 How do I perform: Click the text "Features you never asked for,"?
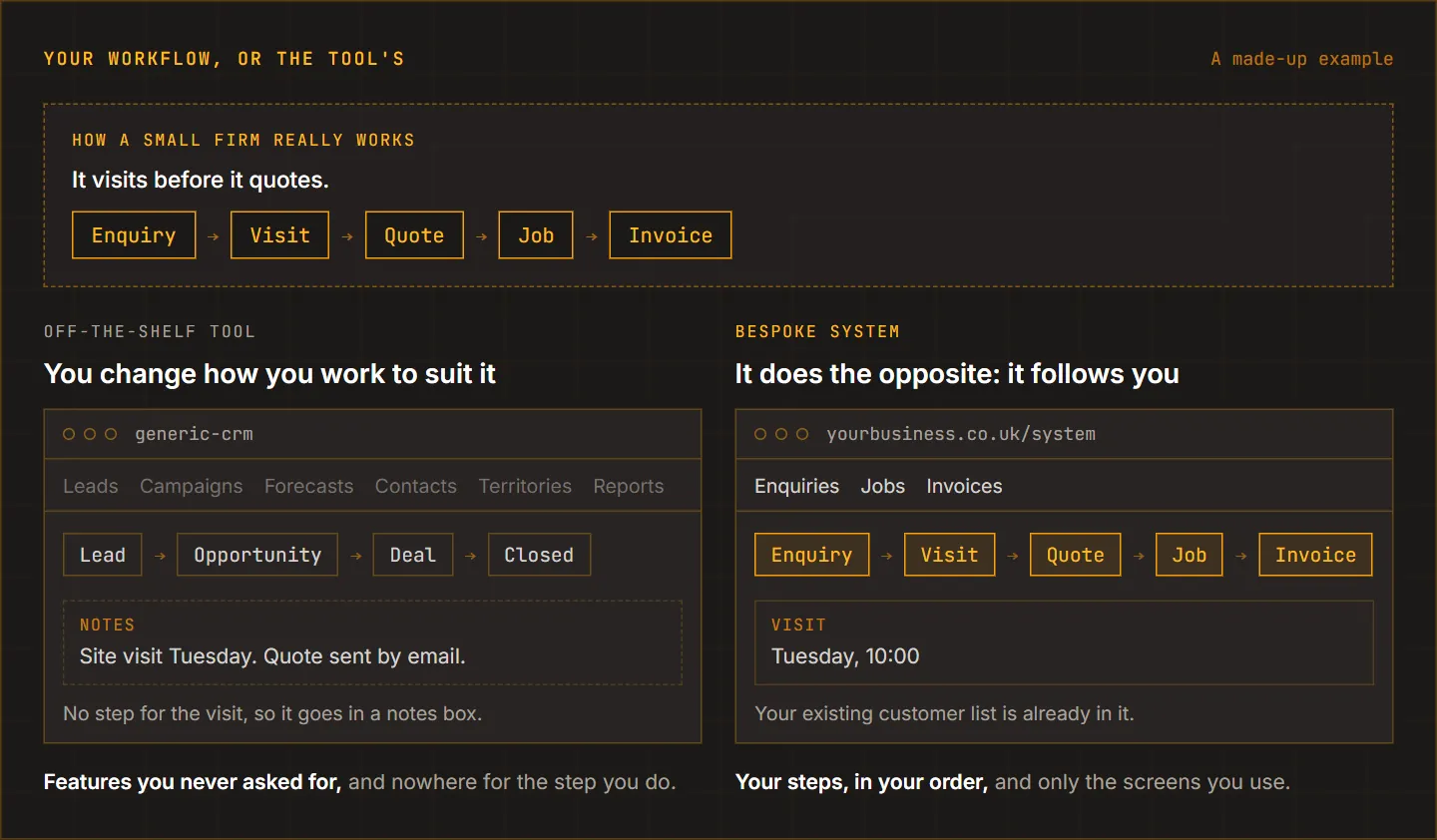click(193, 782)
